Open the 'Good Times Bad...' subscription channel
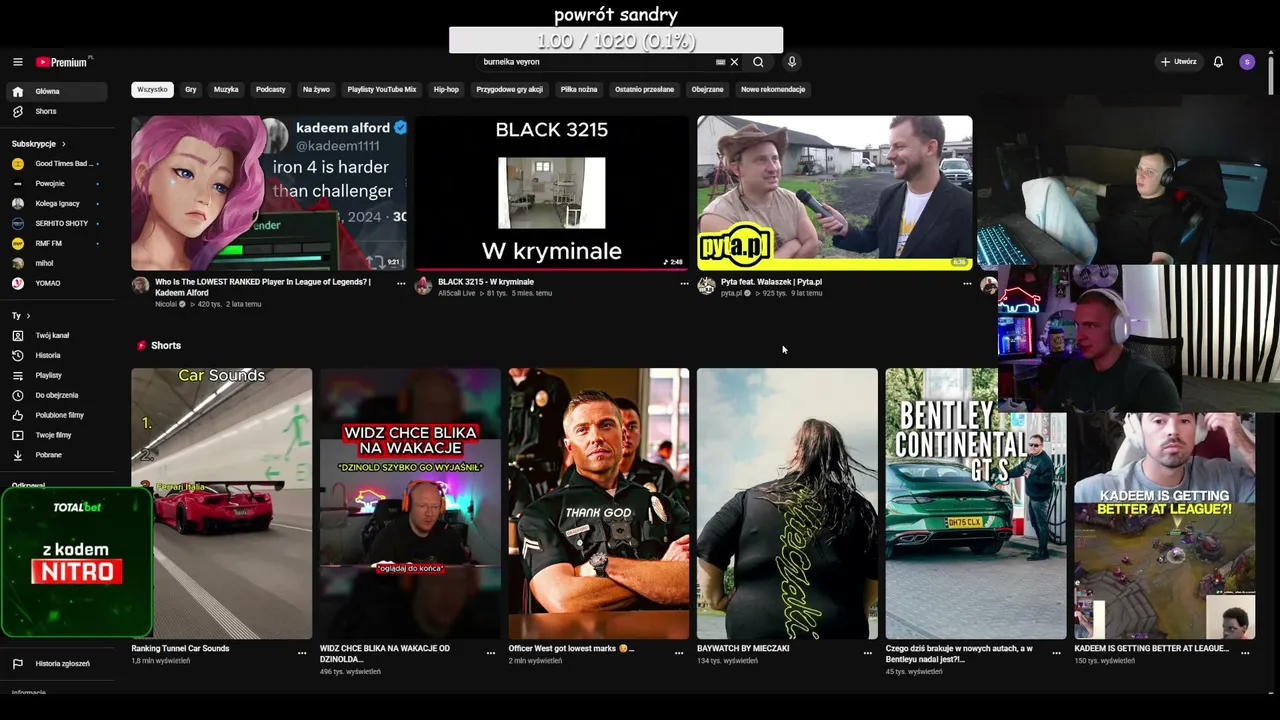1280x720 pixels. [x=57, y=164]
